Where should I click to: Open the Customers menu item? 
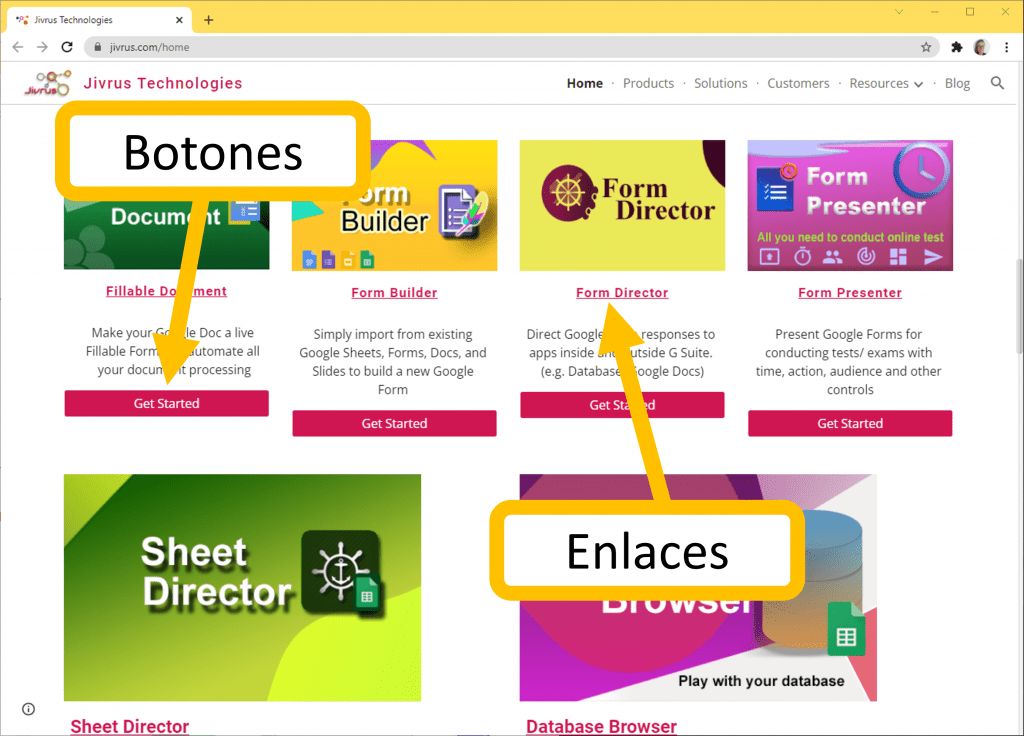pos(798,84)
